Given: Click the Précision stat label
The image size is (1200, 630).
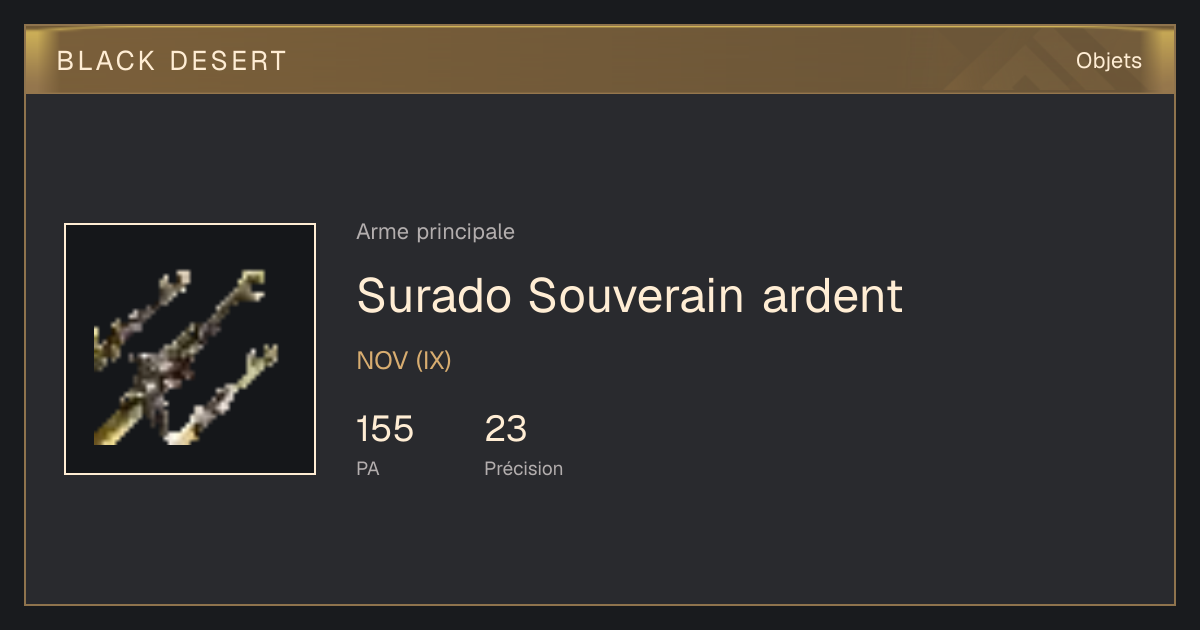Looking at the screenshot, I should click(x=523, y=468).
